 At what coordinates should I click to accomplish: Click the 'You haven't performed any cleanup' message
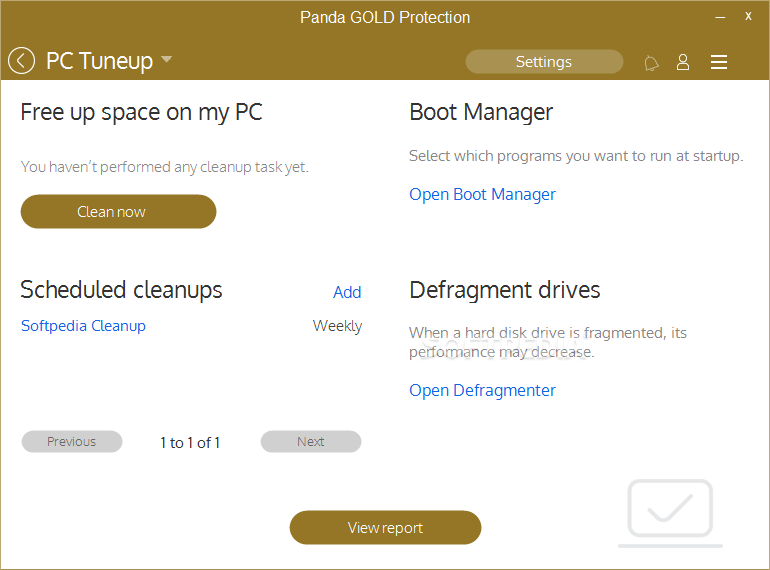click(165, 167)
